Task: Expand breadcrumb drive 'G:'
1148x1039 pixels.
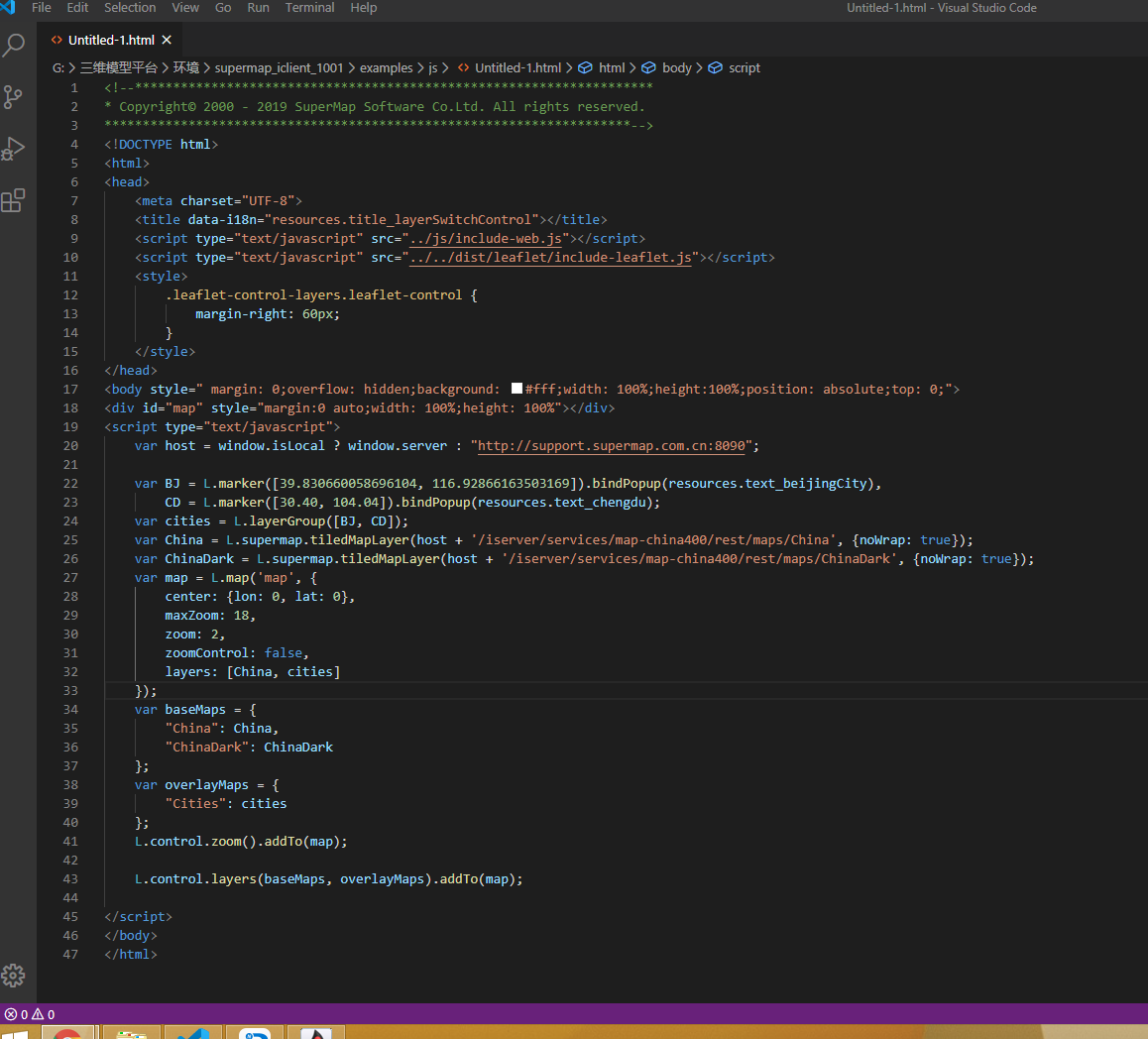Action: coord(57,68)
